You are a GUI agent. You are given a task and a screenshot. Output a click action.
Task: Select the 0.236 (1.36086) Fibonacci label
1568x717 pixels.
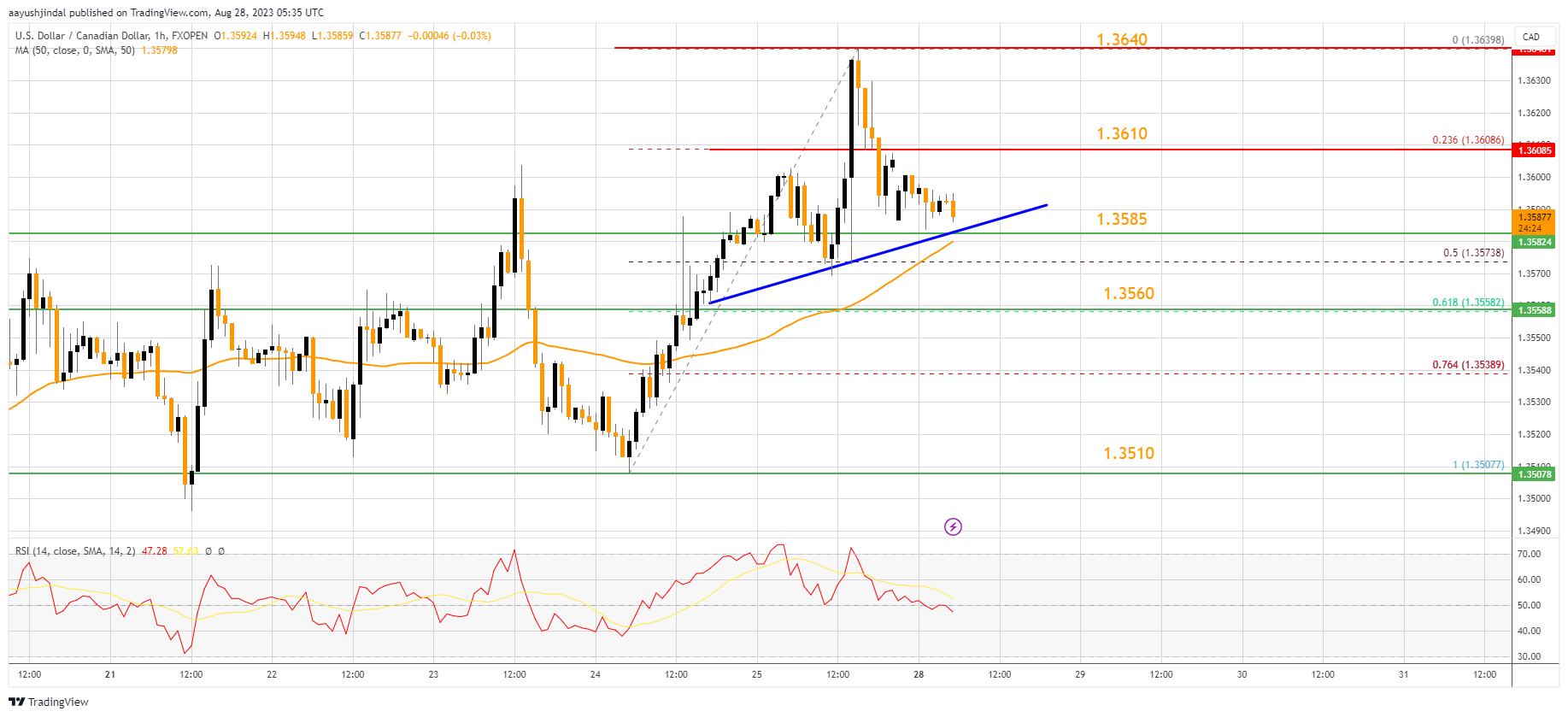[x=1468, y=140]
